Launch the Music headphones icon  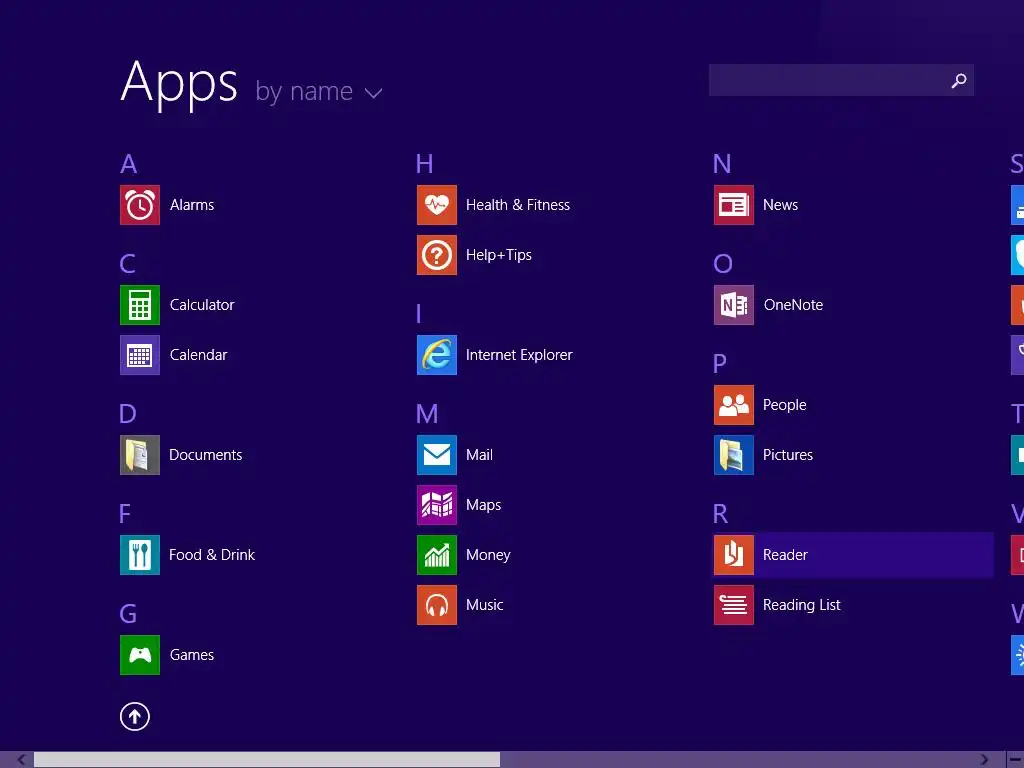[x=437, y=605]
